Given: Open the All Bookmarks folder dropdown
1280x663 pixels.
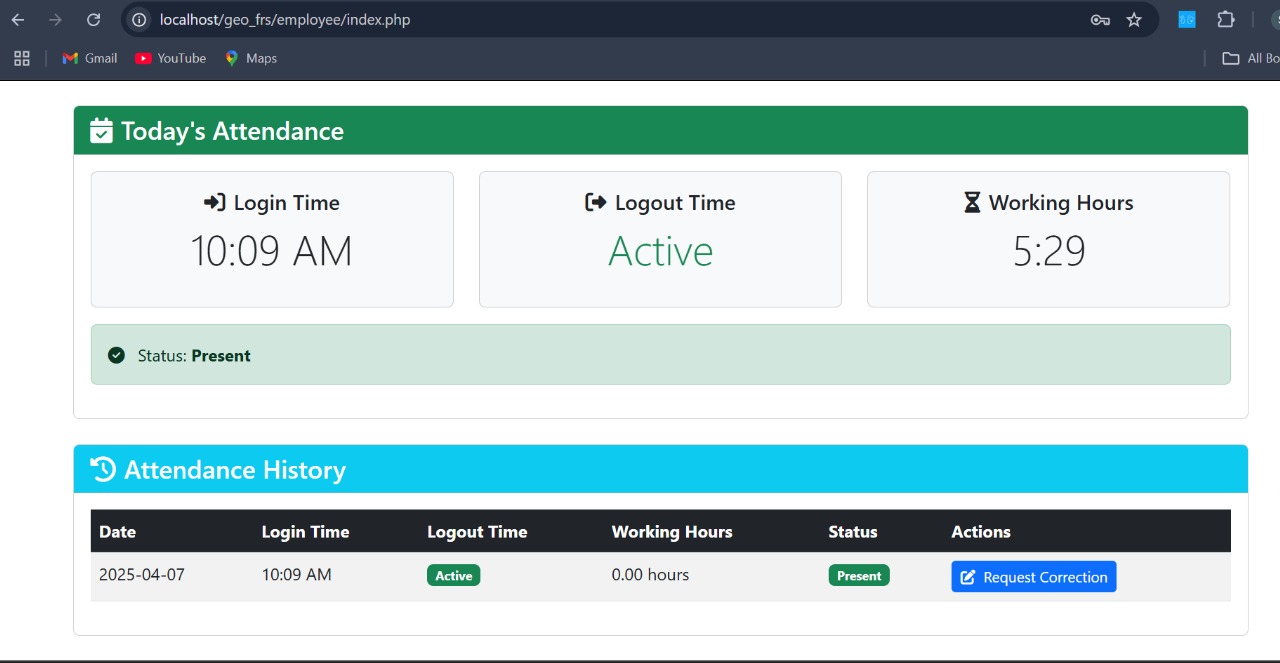Looking at the screenshot, I should [1247, 58].
